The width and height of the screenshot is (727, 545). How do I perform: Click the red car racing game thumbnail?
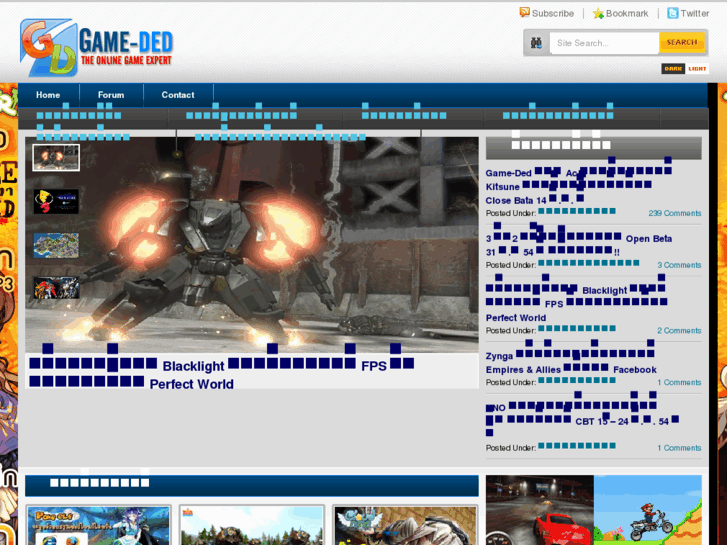pos(540,510)
